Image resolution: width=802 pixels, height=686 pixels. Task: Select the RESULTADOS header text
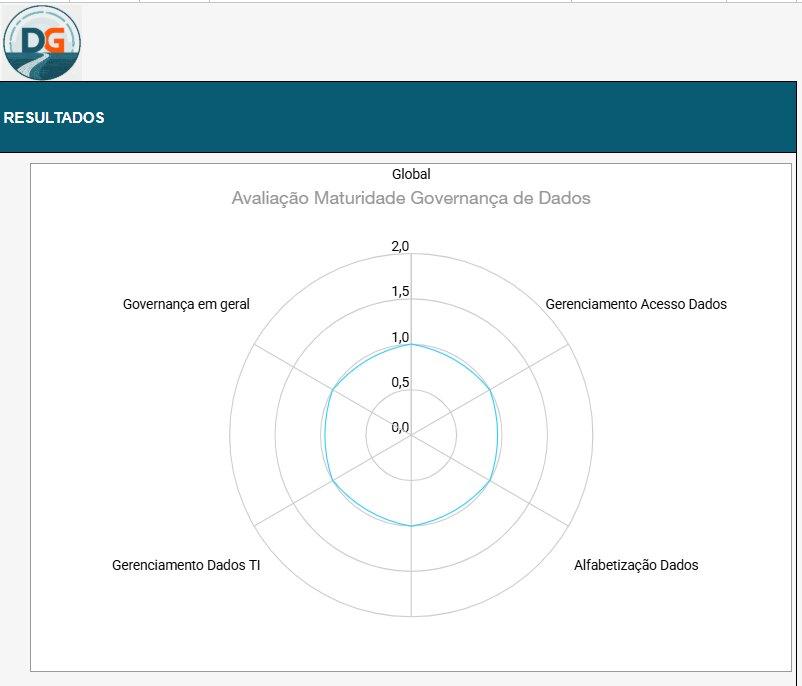pos(54,118)
